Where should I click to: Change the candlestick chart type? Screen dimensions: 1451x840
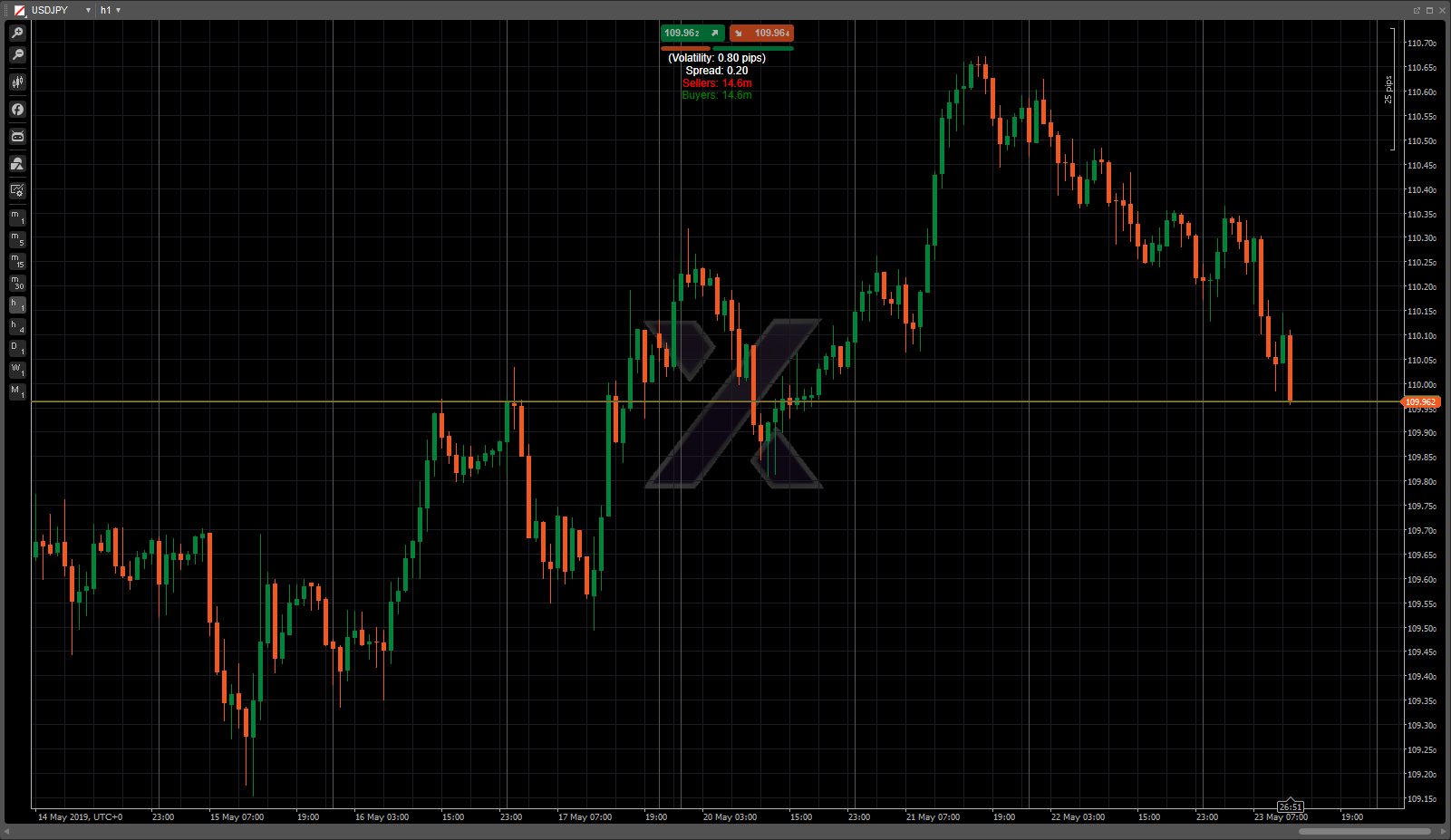point(17,82)
